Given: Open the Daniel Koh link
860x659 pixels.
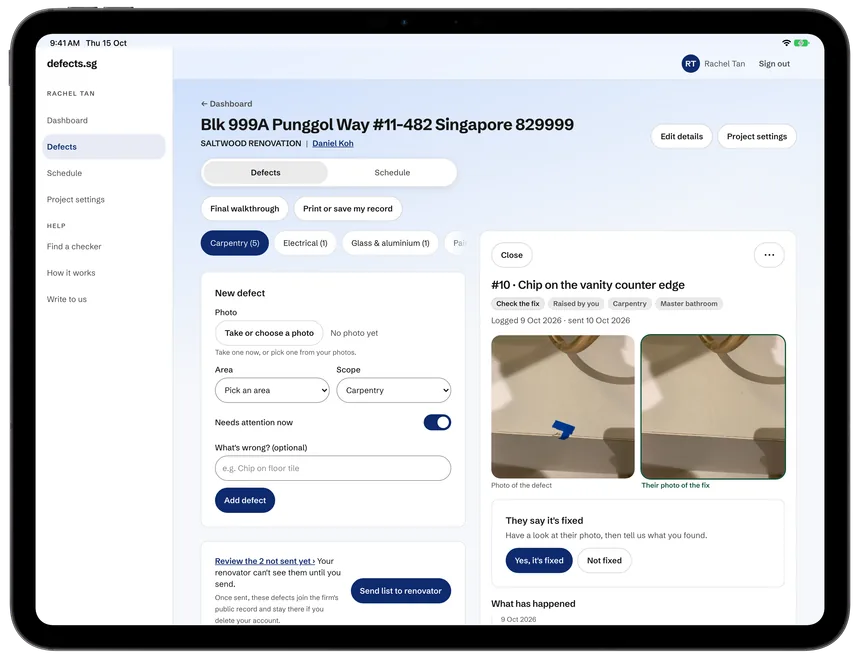Looking at the screenshot, I should 333,144.
